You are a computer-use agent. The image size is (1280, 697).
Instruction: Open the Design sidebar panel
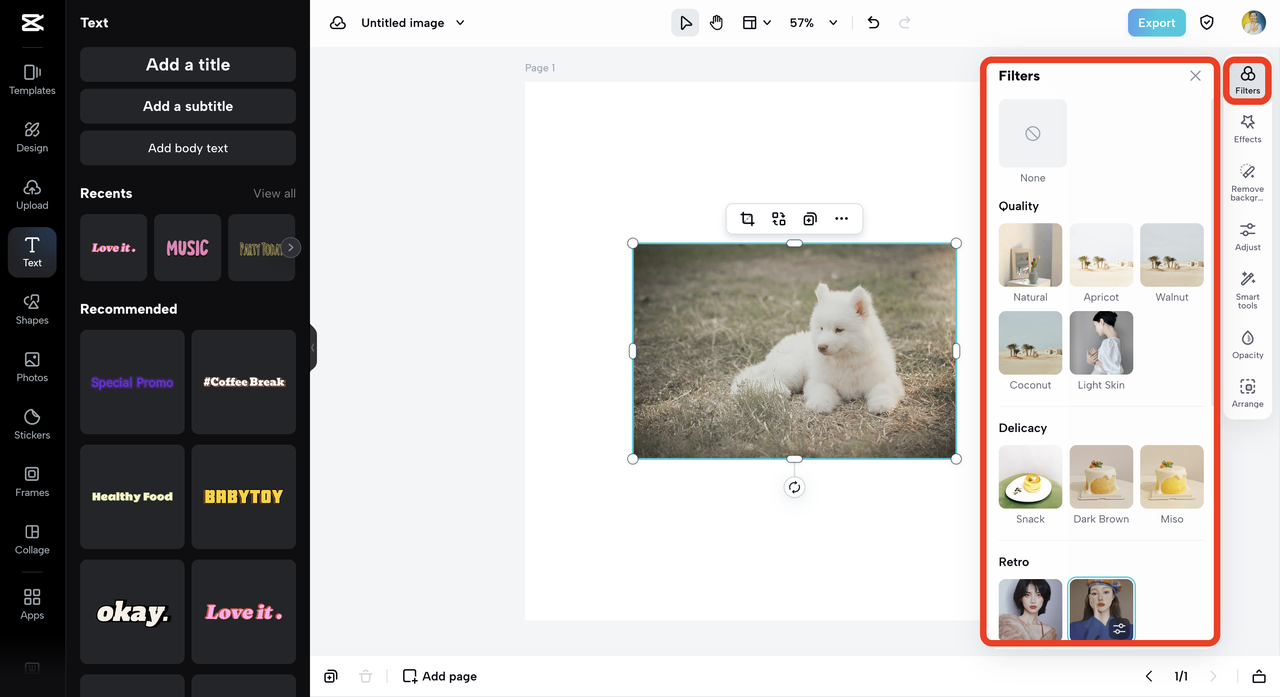[x=32, y=137]
